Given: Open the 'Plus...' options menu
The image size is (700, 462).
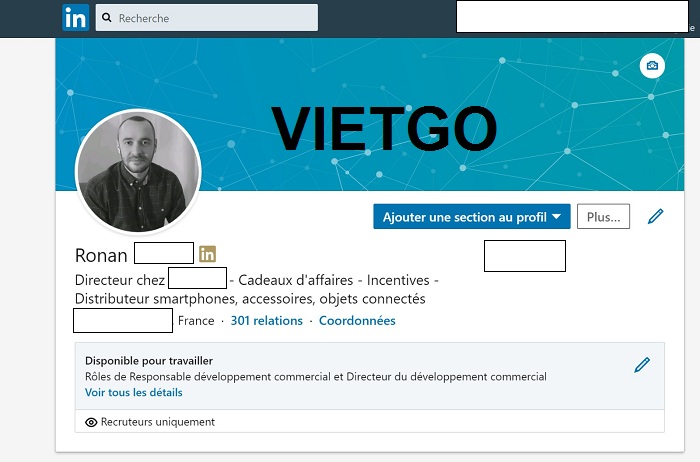Looking at the screenshot, I should point(603,217).
